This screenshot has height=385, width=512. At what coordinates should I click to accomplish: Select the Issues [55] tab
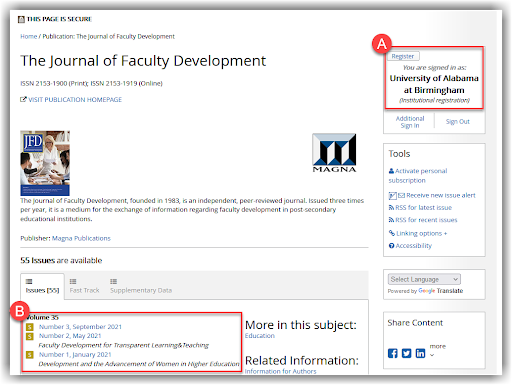click(x=42, y=286)
